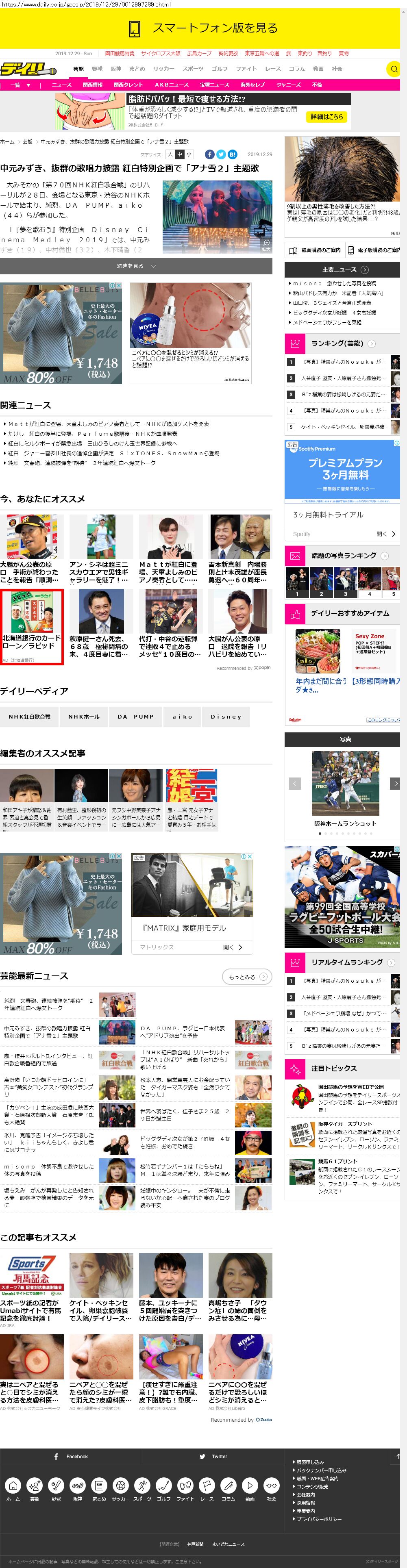Viewport: 407px width, 1568px height.
Task: Click the NHK紅白歌合戦 keyword tag
Action: (29, 717)
